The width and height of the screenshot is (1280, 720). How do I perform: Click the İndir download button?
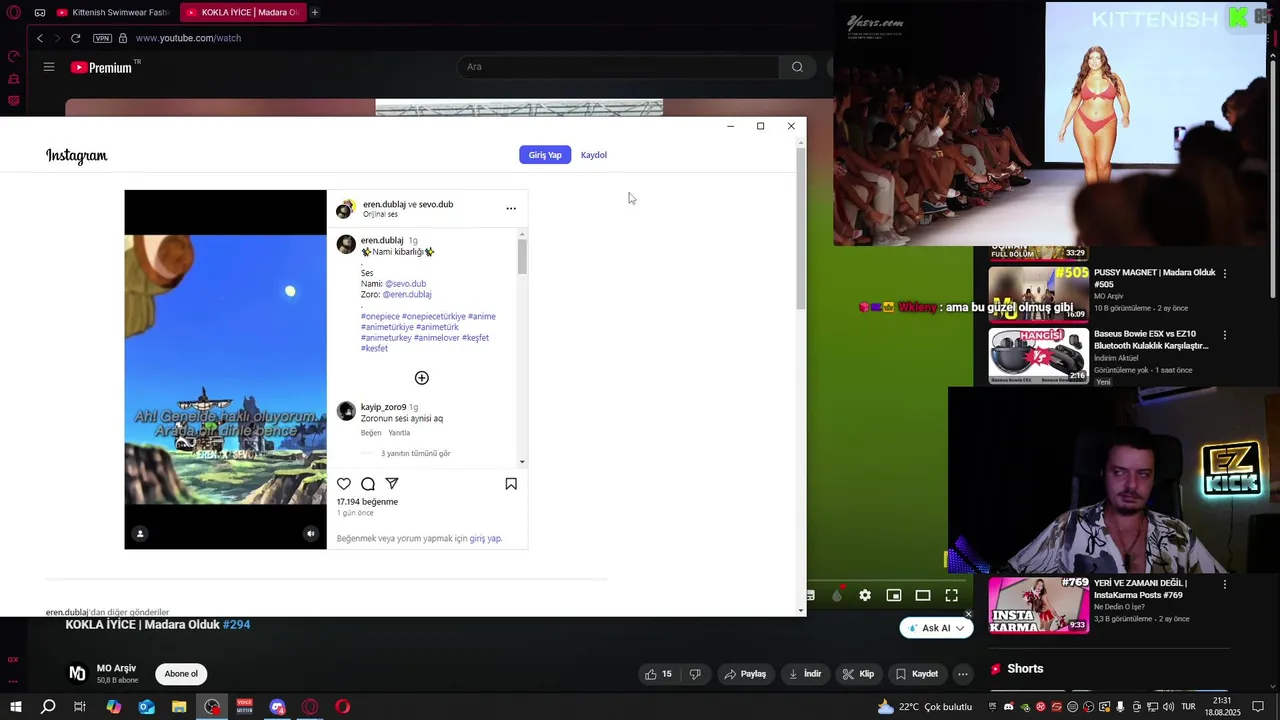point(804,674)
